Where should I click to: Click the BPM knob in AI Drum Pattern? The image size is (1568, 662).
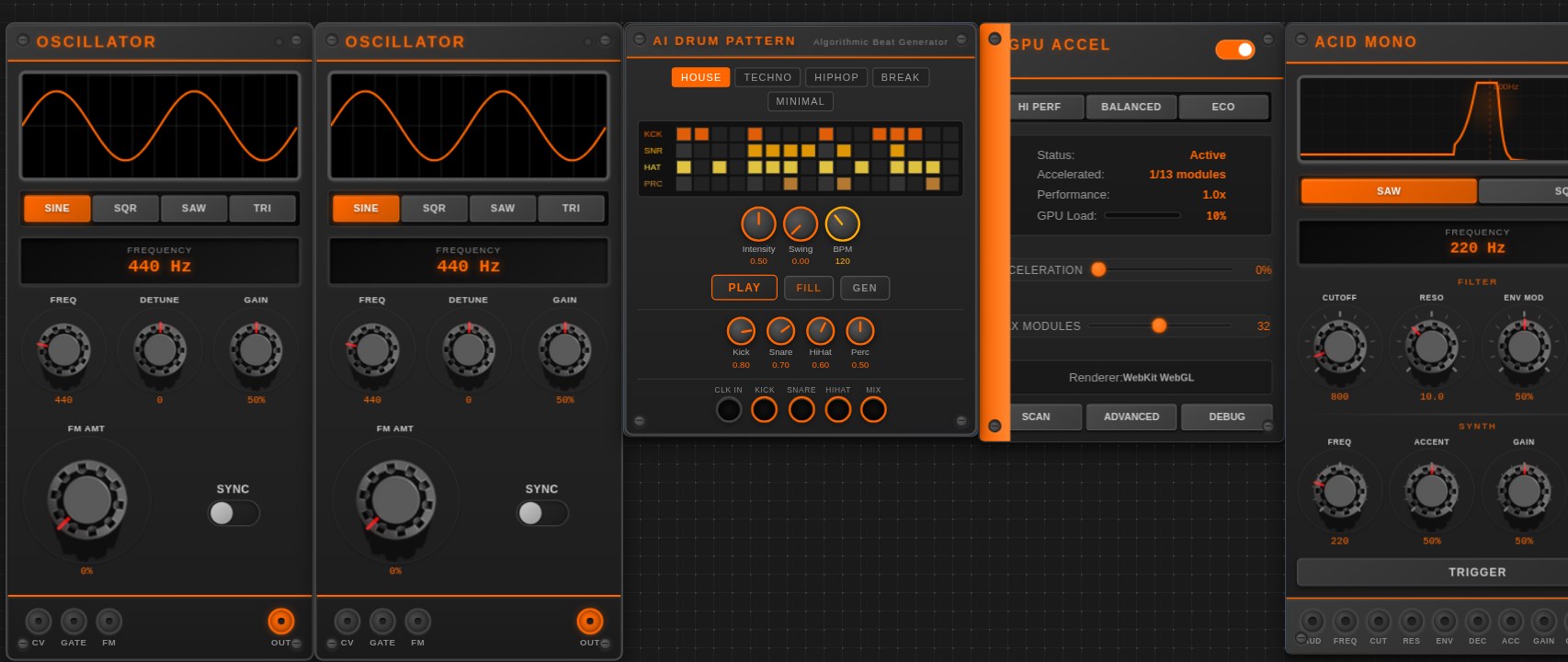(842, 223)
